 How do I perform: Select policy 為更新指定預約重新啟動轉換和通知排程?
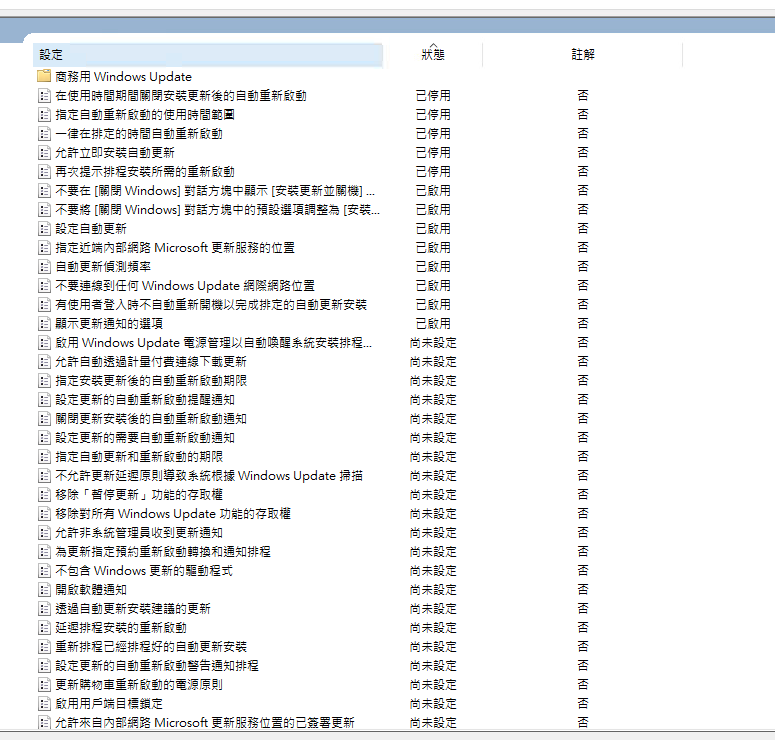click(163, 552)
